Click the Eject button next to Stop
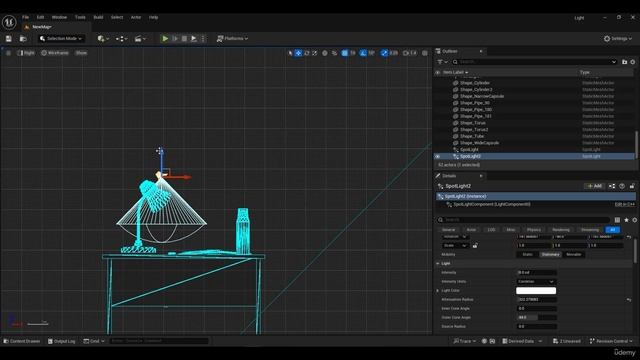The image size is (640, 360). click(x=194, y=38)
